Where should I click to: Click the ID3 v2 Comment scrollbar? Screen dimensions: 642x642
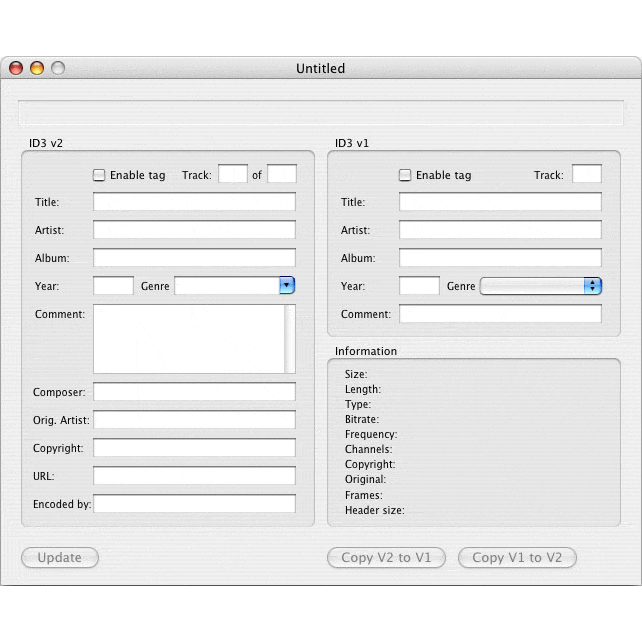pos(290,339)
